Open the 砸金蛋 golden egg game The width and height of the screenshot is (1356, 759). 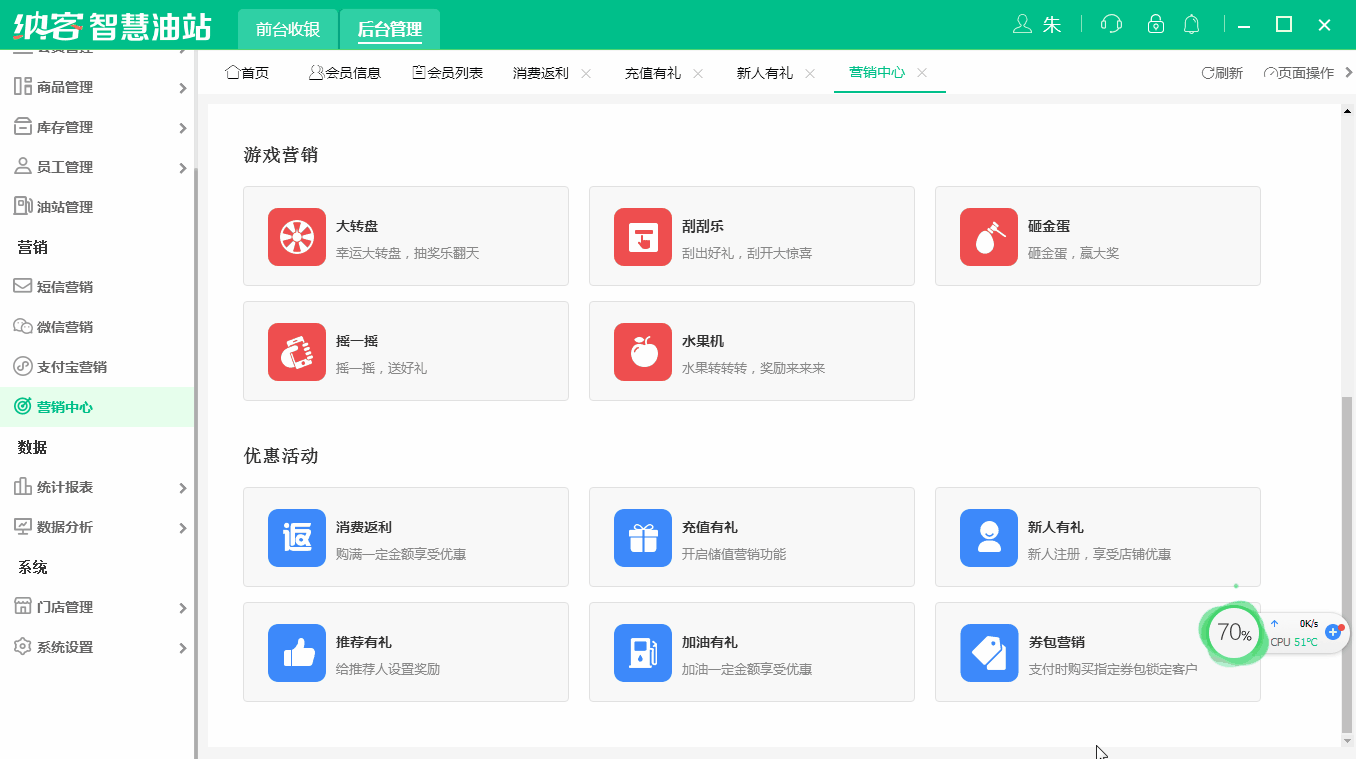[988, 237]
